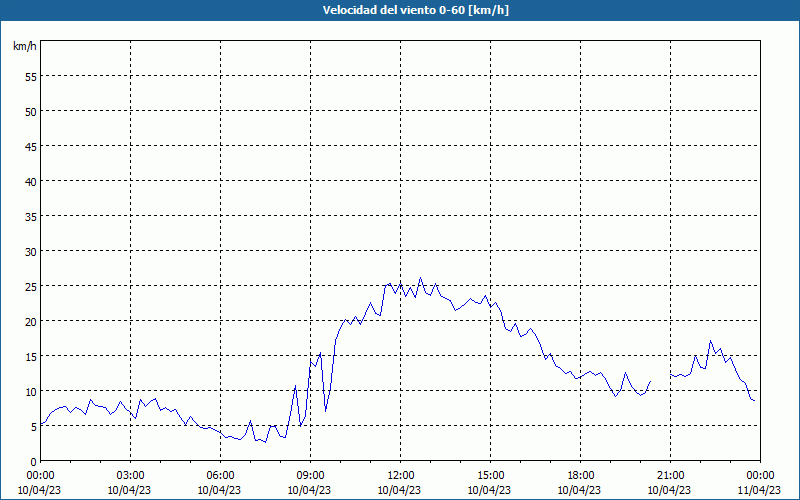Click the x-axis time label '12:00'
The height and width of the screenshot is (500, 800).
[401, 476]
